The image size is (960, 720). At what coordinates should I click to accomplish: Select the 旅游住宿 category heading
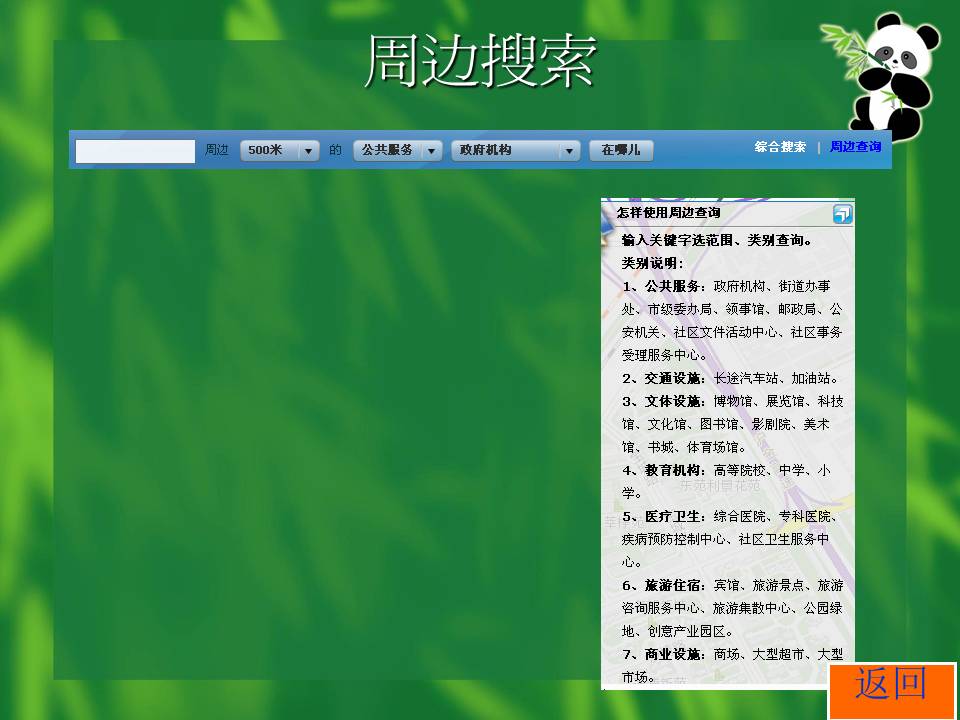[674, 585]
